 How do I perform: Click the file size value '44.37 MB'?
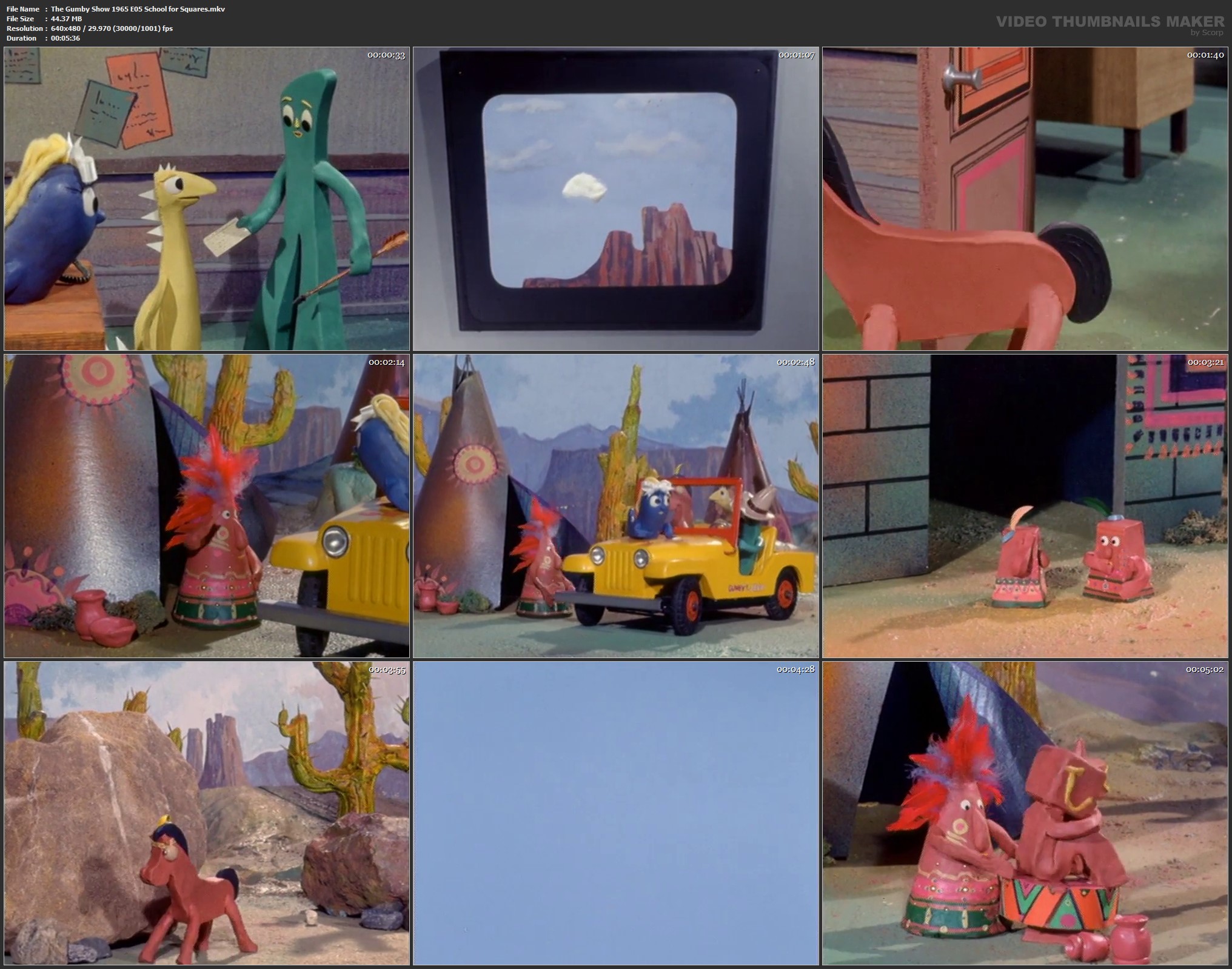click(x=67, y=19)
